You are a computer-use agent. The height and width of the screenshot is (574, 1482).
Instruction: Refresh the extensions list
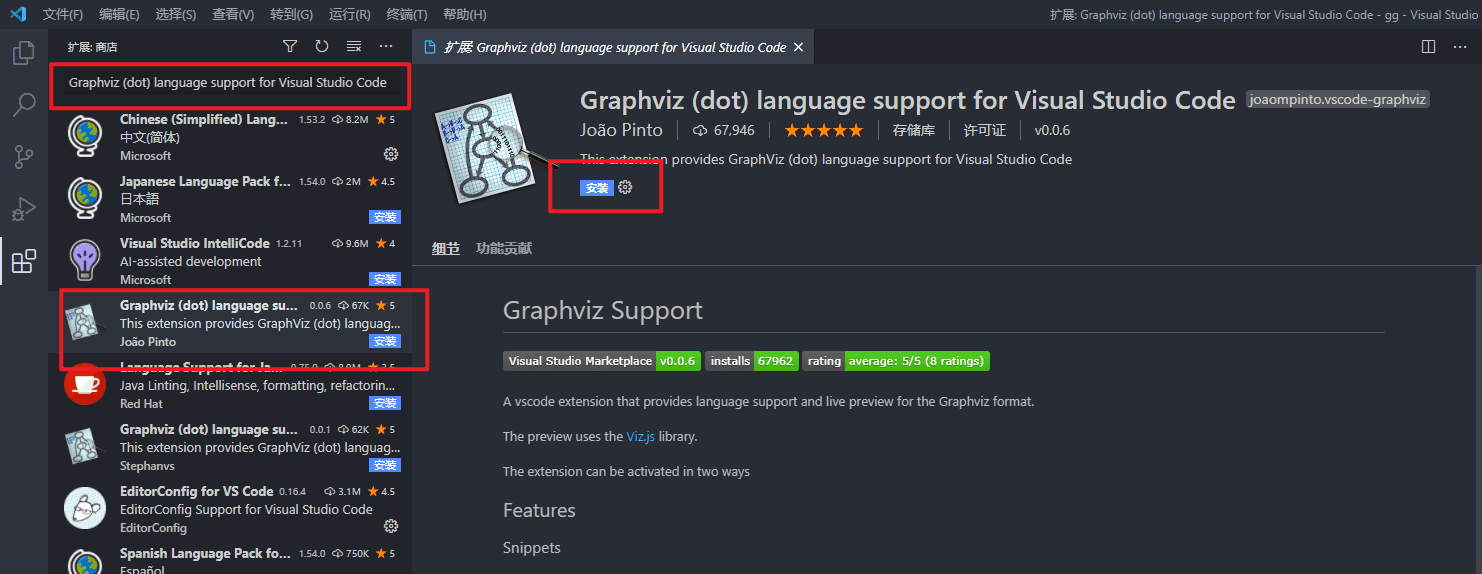(x=322, y=46)
